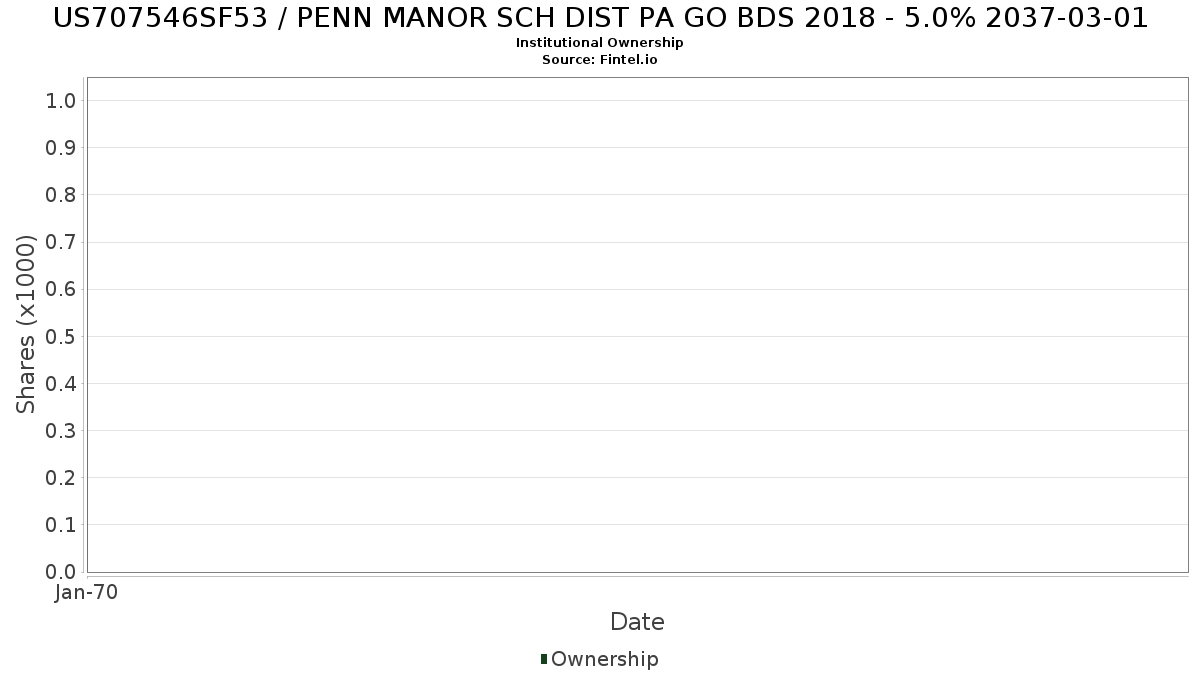The width and height of the screenshot is (1200, 675).
Task: Click the Source: Fintel.io text
Action: [599, 59]
